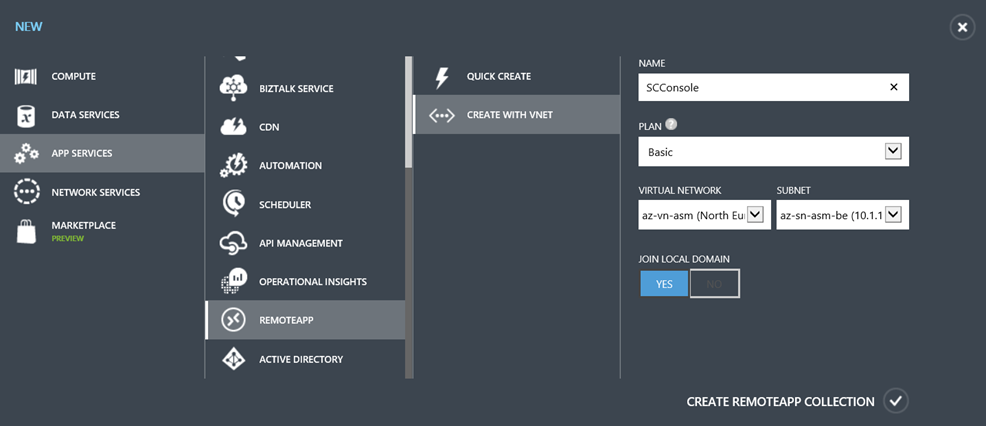Choose the RemoteApp service entry

(306, 320)
